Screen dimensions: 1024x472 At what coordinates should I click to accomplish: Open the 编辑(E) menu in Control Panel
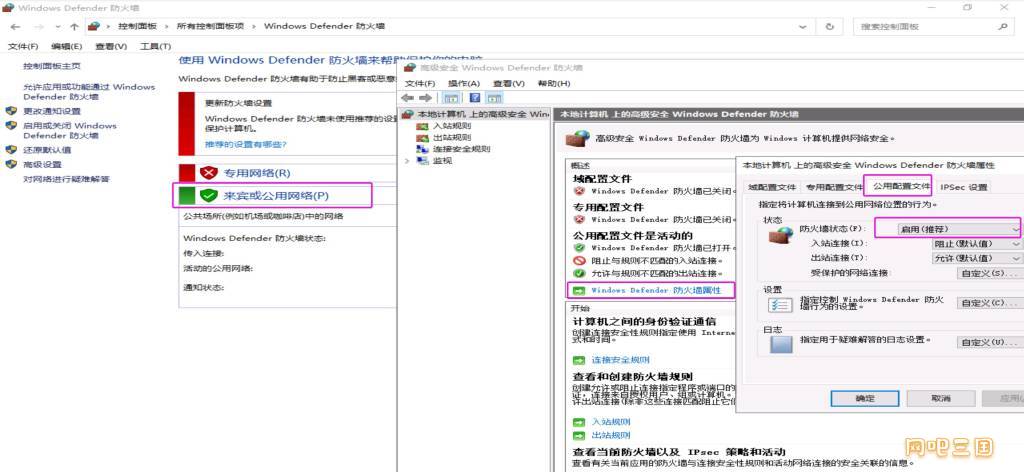pyautogui.click(x=67, y=46)
